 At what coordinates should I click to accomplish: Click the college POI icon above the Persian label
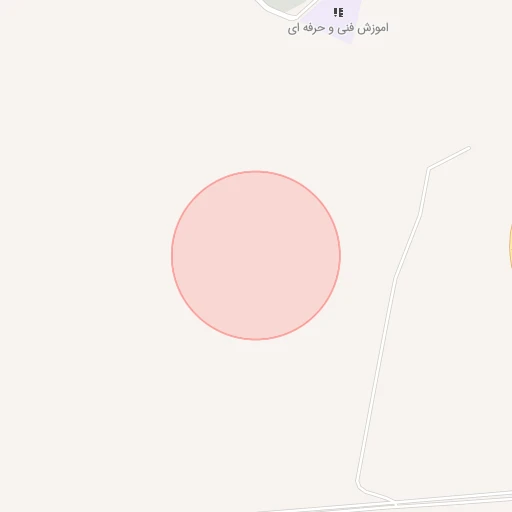click(x=338, y=13)
